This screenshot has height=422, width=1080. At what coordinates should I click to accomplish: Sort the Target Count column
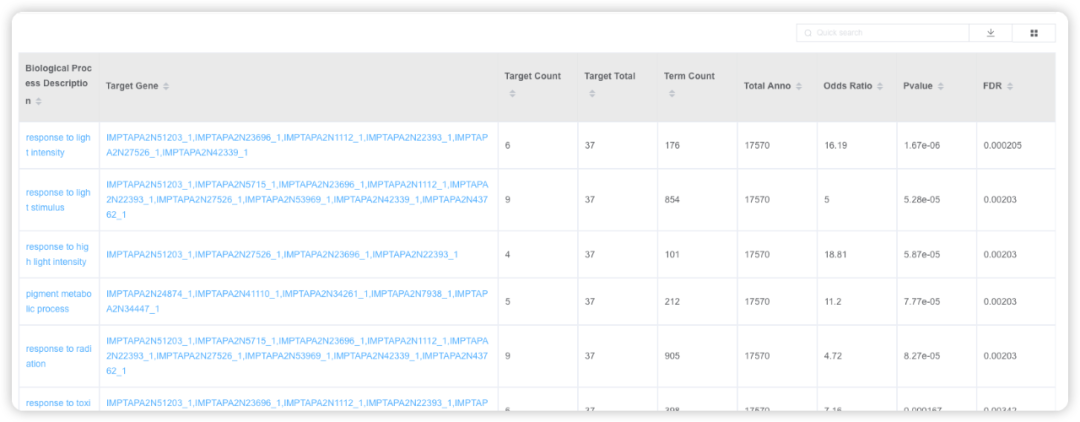click(x=512, y=94)
